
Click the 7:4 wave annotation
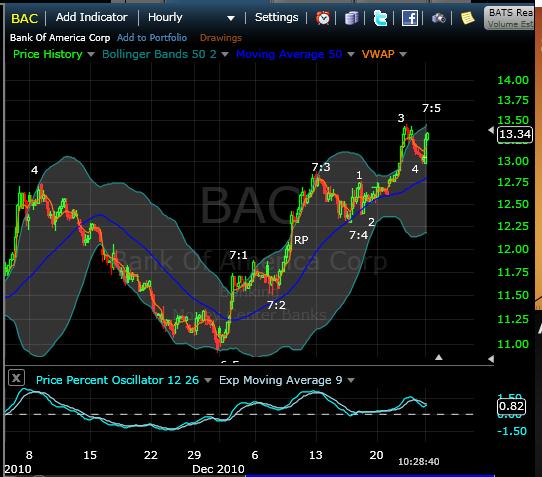358,235
